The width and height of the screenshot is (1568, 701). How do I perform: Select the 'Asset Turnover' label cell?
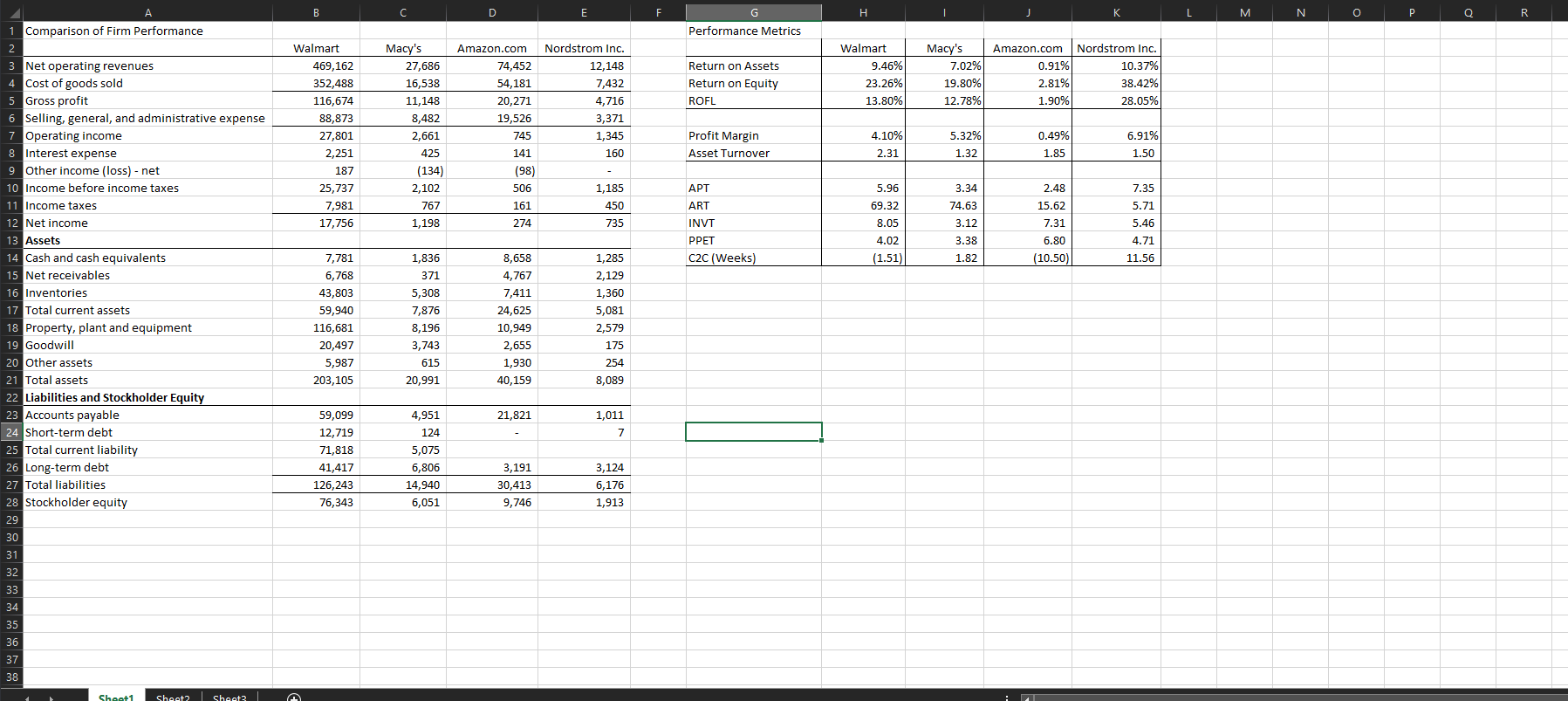[754, 153]
